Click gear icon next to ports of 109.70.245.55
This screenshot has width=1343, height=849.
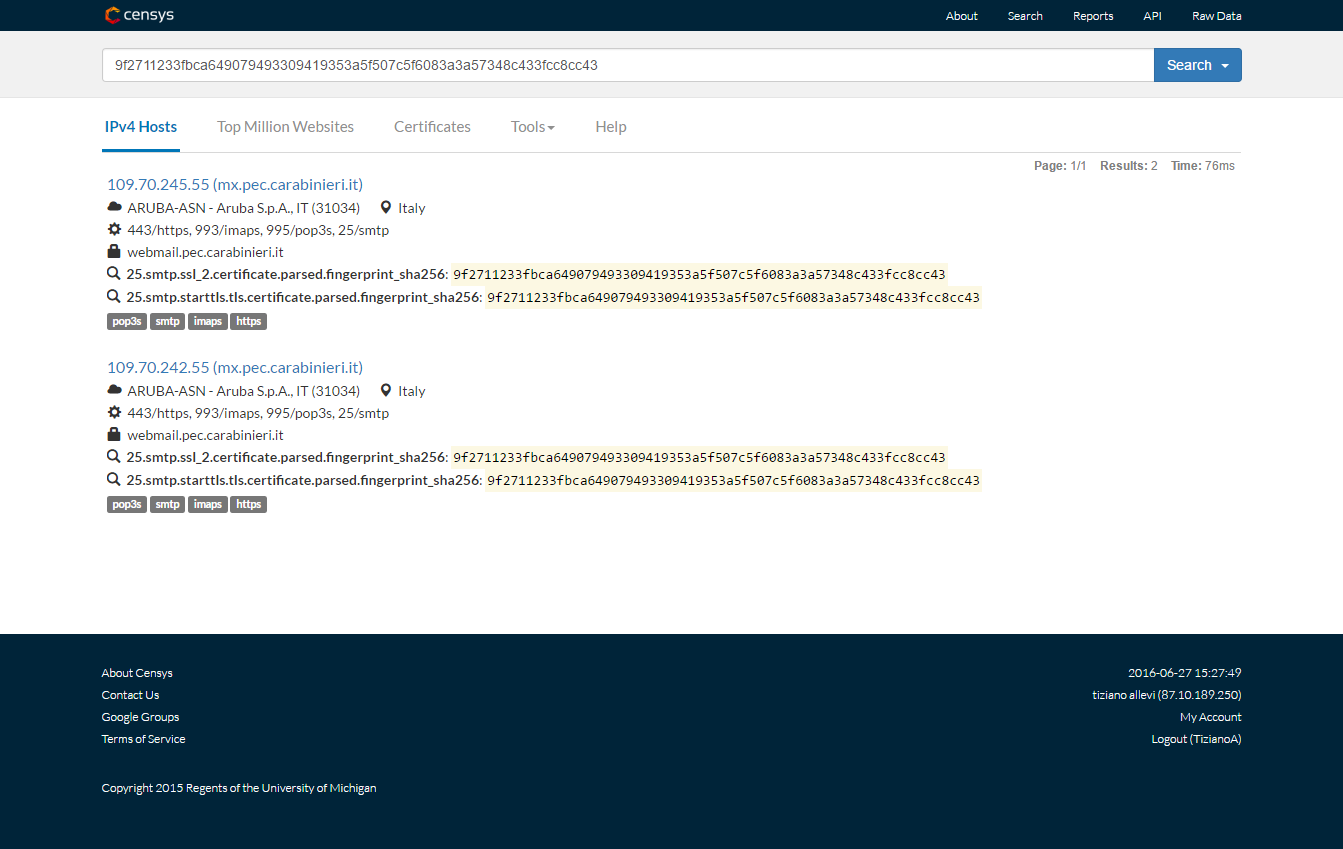[114, 230]
